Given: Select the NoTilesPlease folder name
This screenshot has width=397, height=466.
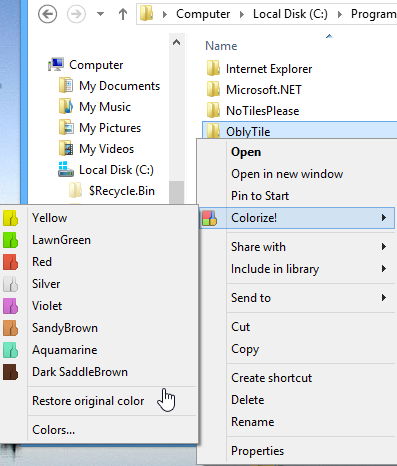Looking at the screenshot, I should 263,111.
